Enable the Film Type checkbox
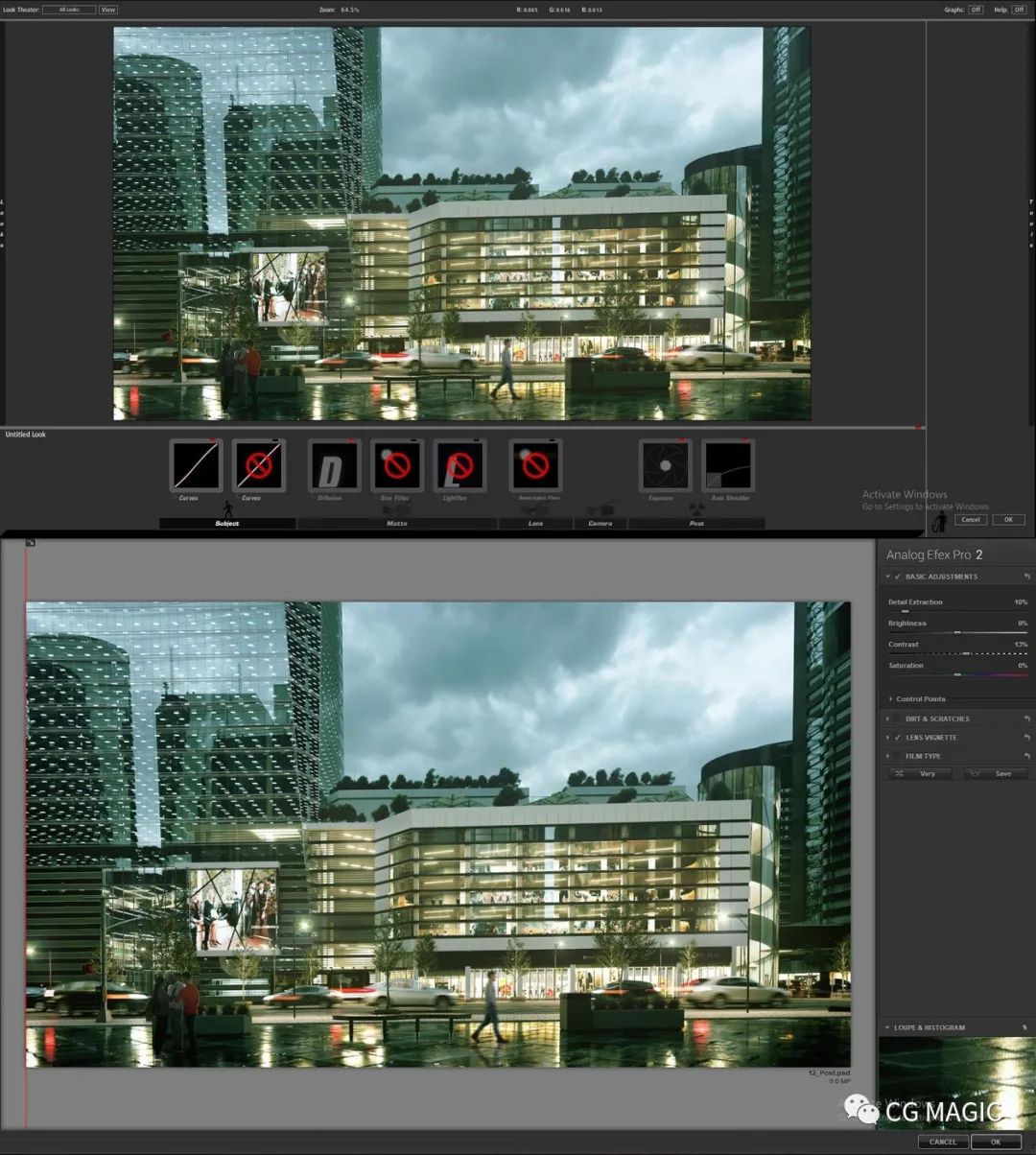This screenshot has width=1036, height=1155. [898, 757]
